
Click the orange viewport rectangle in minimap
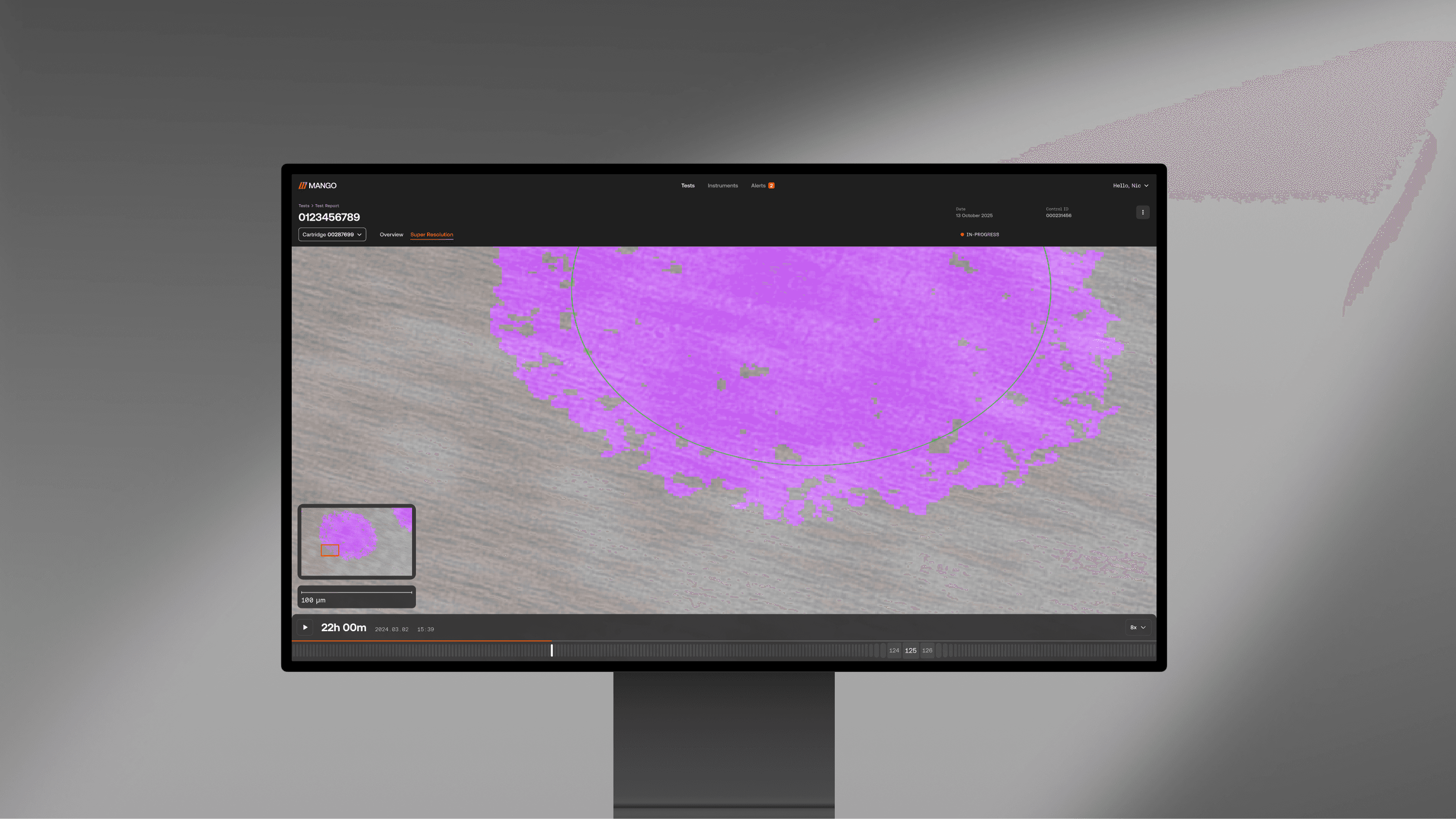pyautogui.click(x=330, y=550)
